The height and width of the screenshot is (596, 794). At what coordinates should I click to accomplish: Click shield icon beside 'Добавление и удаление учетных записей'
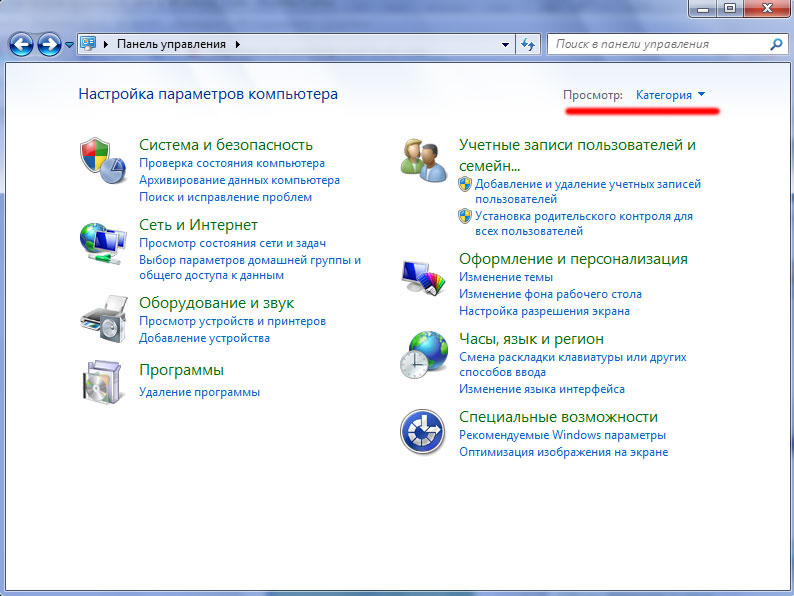(465, 184)
